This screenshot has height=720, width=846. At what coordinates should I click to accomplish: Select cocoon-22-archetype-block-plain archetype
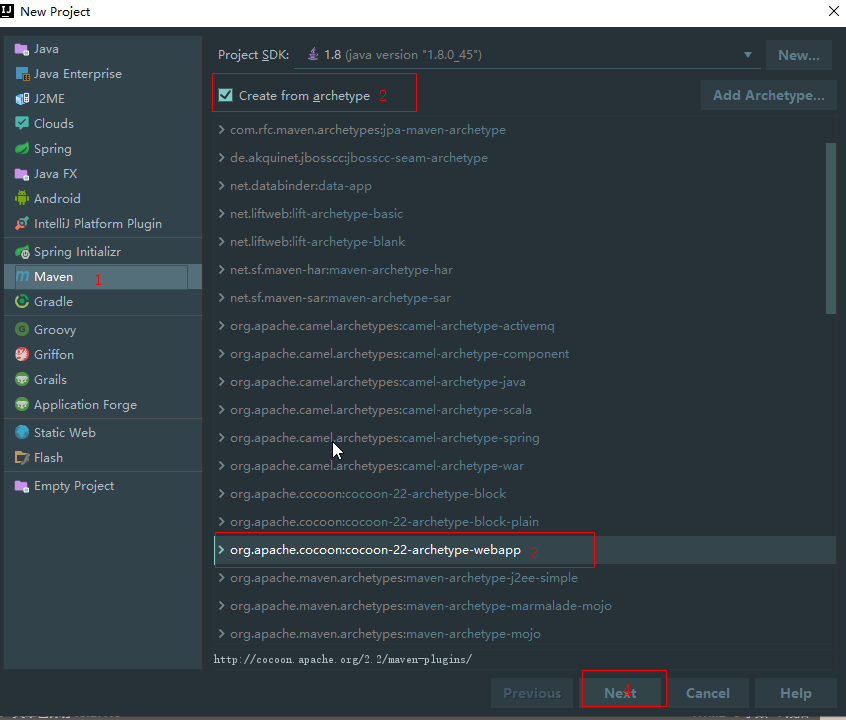click(x=524, y=522)
